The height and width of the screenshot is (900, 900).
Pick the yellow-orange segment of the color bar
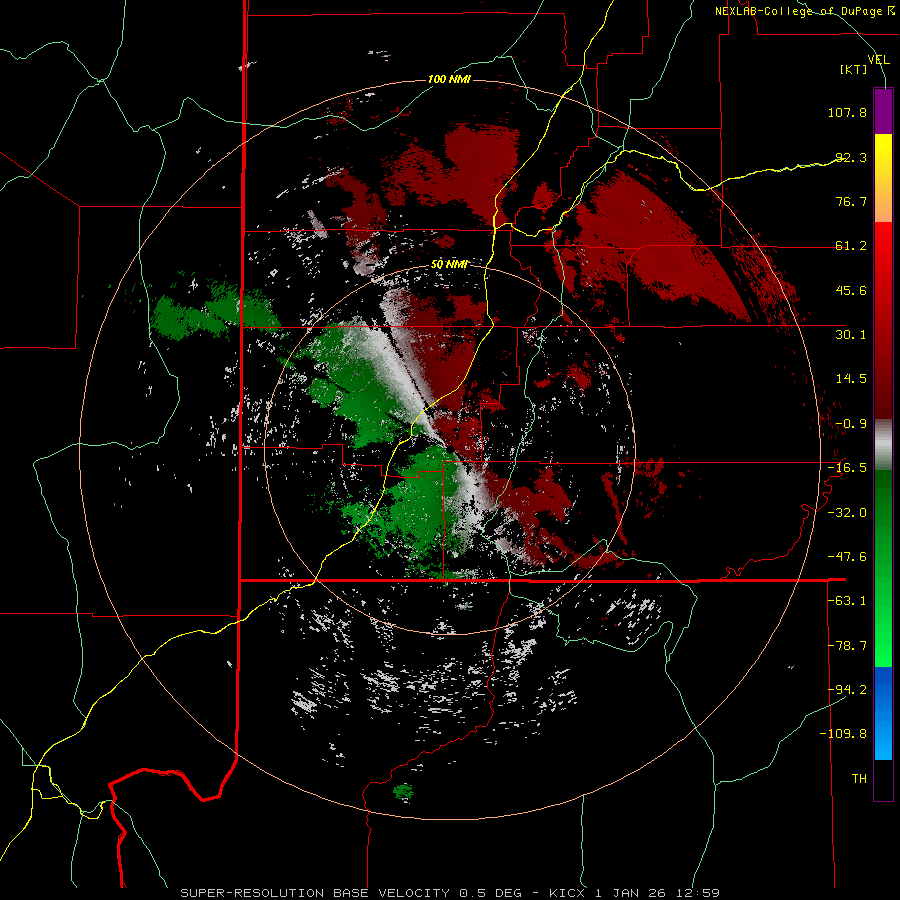(883, 178)
